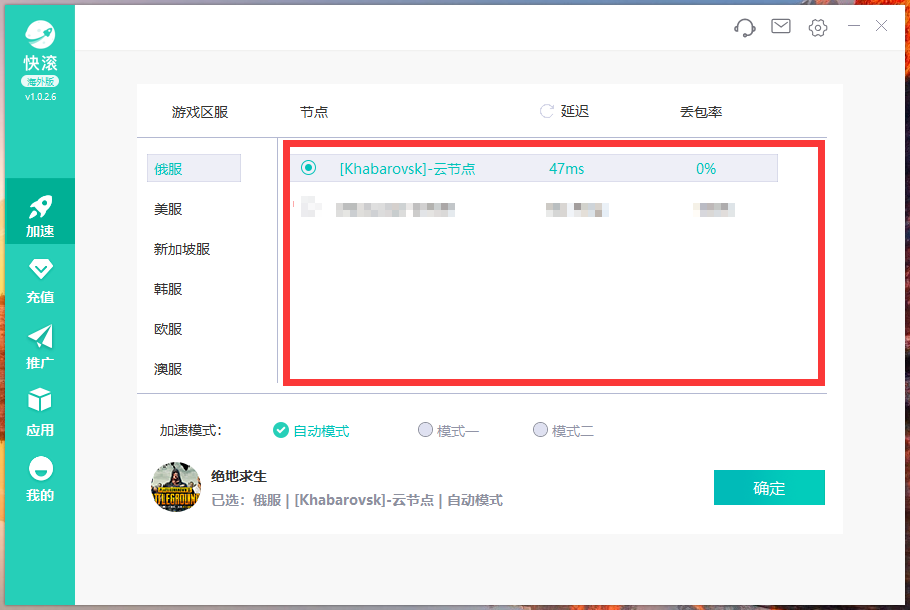The width and height of the screenshot is (910, 610).
Task: Select the 韩服 game region
Action: [x=168, y=289]
